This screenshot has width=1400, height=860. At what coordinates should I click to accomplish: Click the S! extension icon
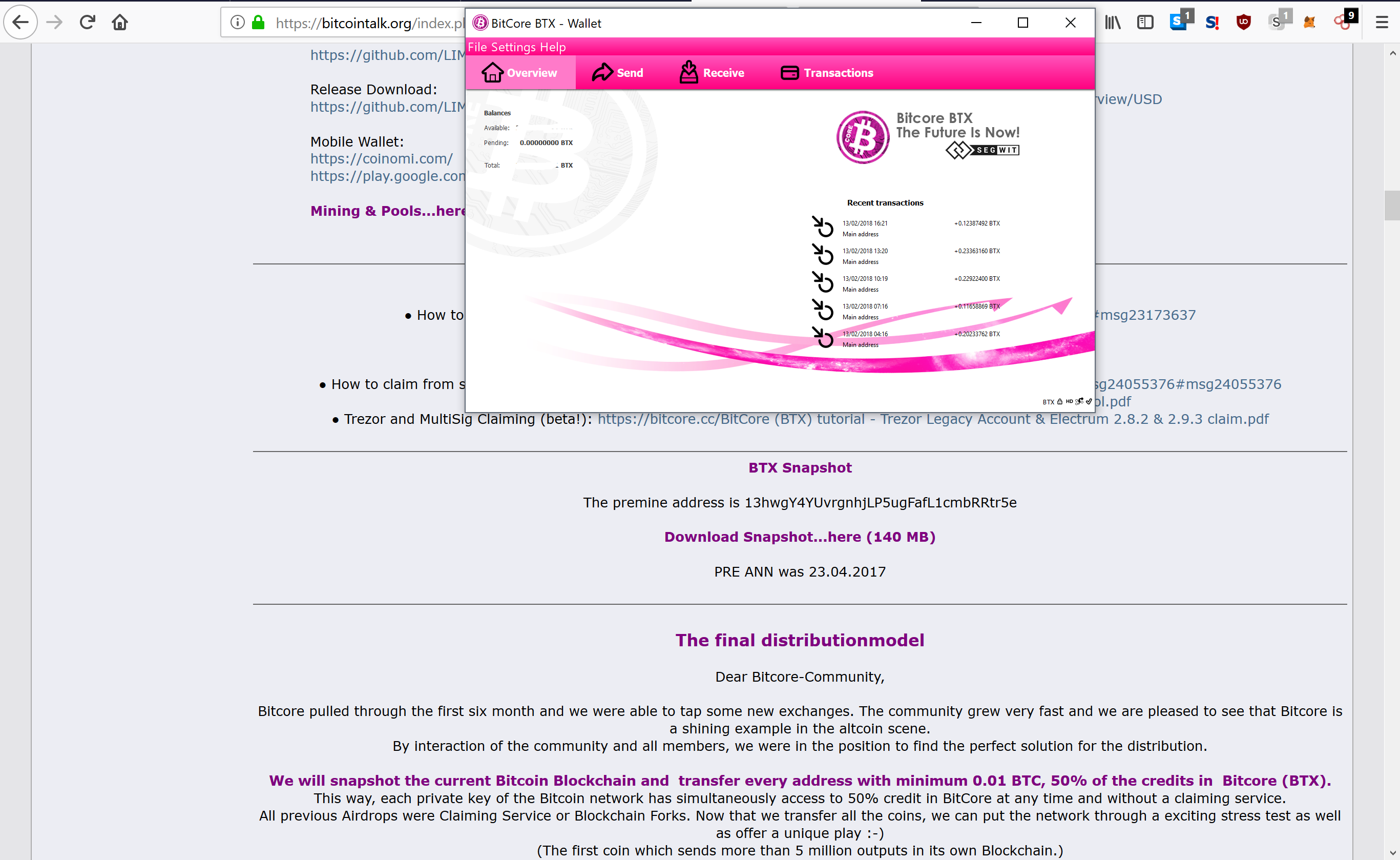tap(1213, 22)
